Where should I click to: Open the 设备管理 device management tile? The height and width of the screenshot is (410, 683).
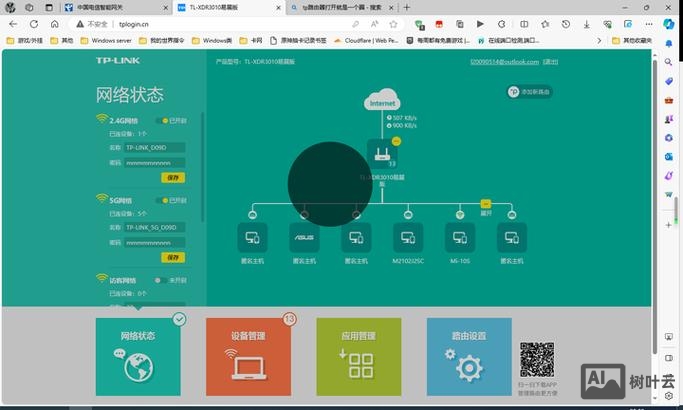click(x=248, y=357)
